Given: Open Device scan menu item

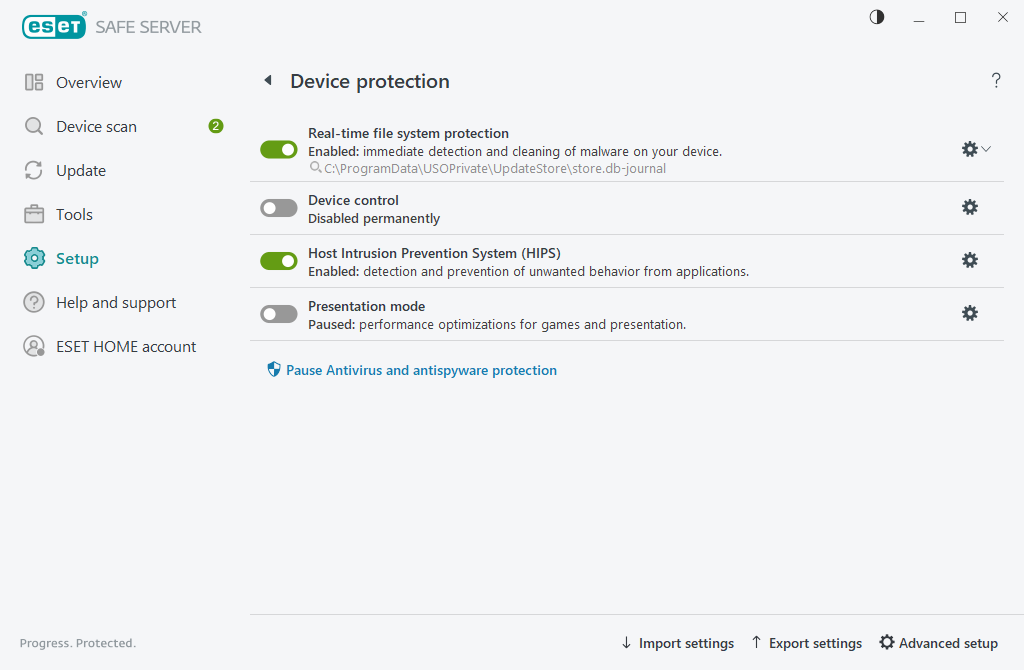Looking at the screenshot, I should 97,126.
